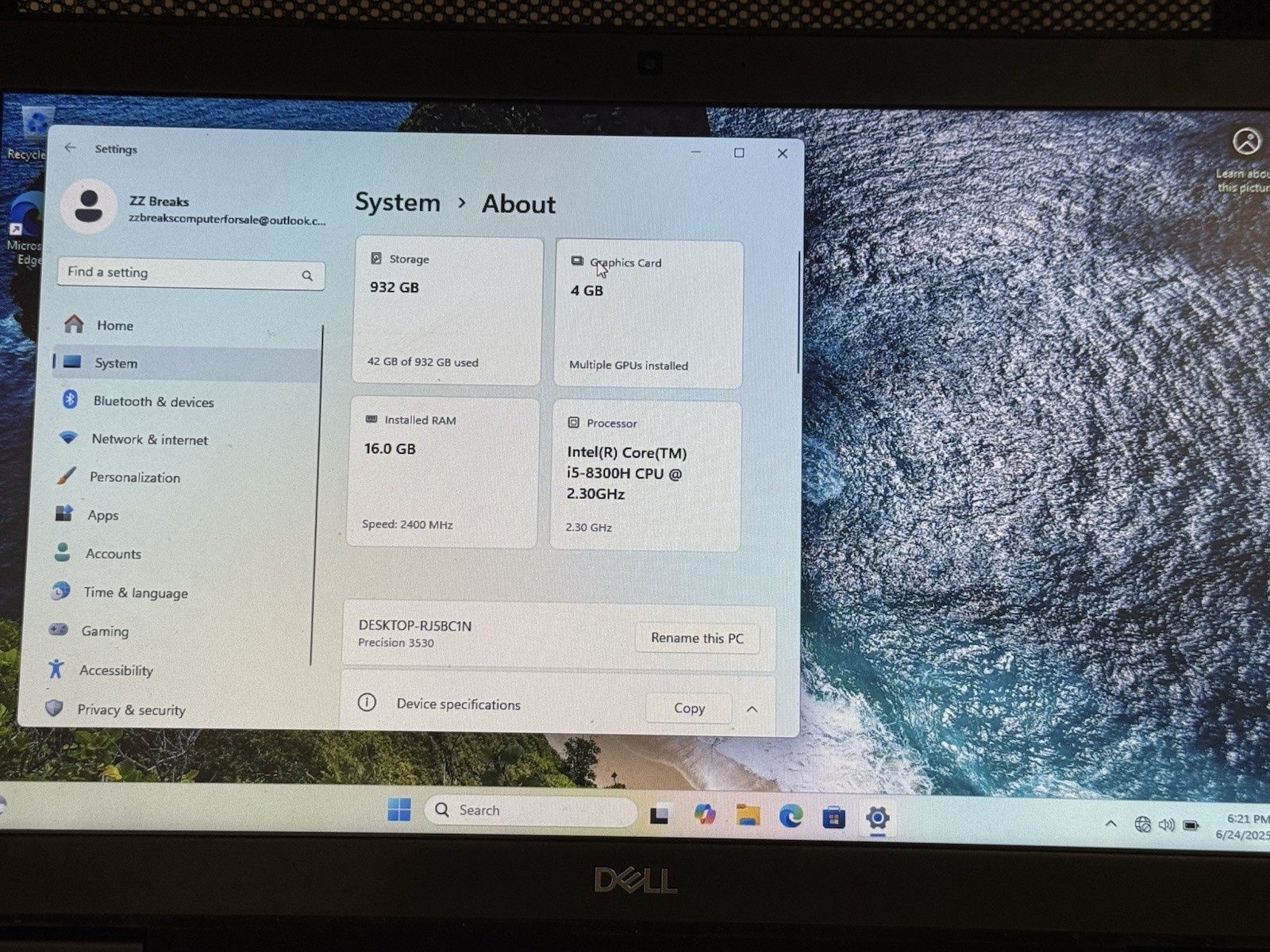Select the Recycle Bin desktop icon
The width and height of the screenshot is (1270, 952).
[x=30, y=133]
